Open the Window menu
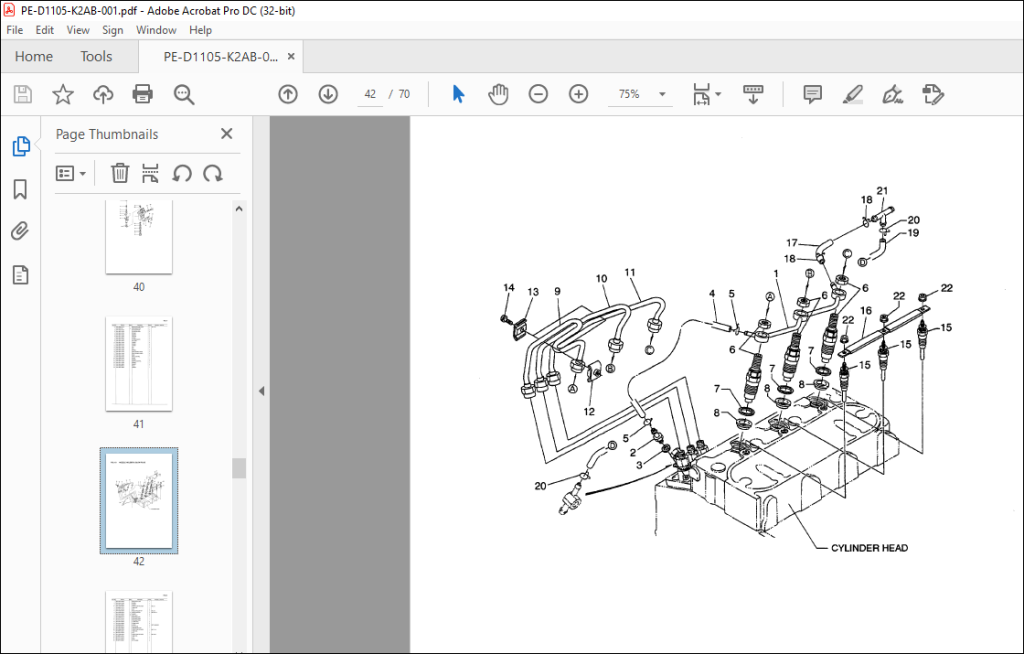Image resolution: width=1024 pixels, height=654 pixels. pos(156,30)
